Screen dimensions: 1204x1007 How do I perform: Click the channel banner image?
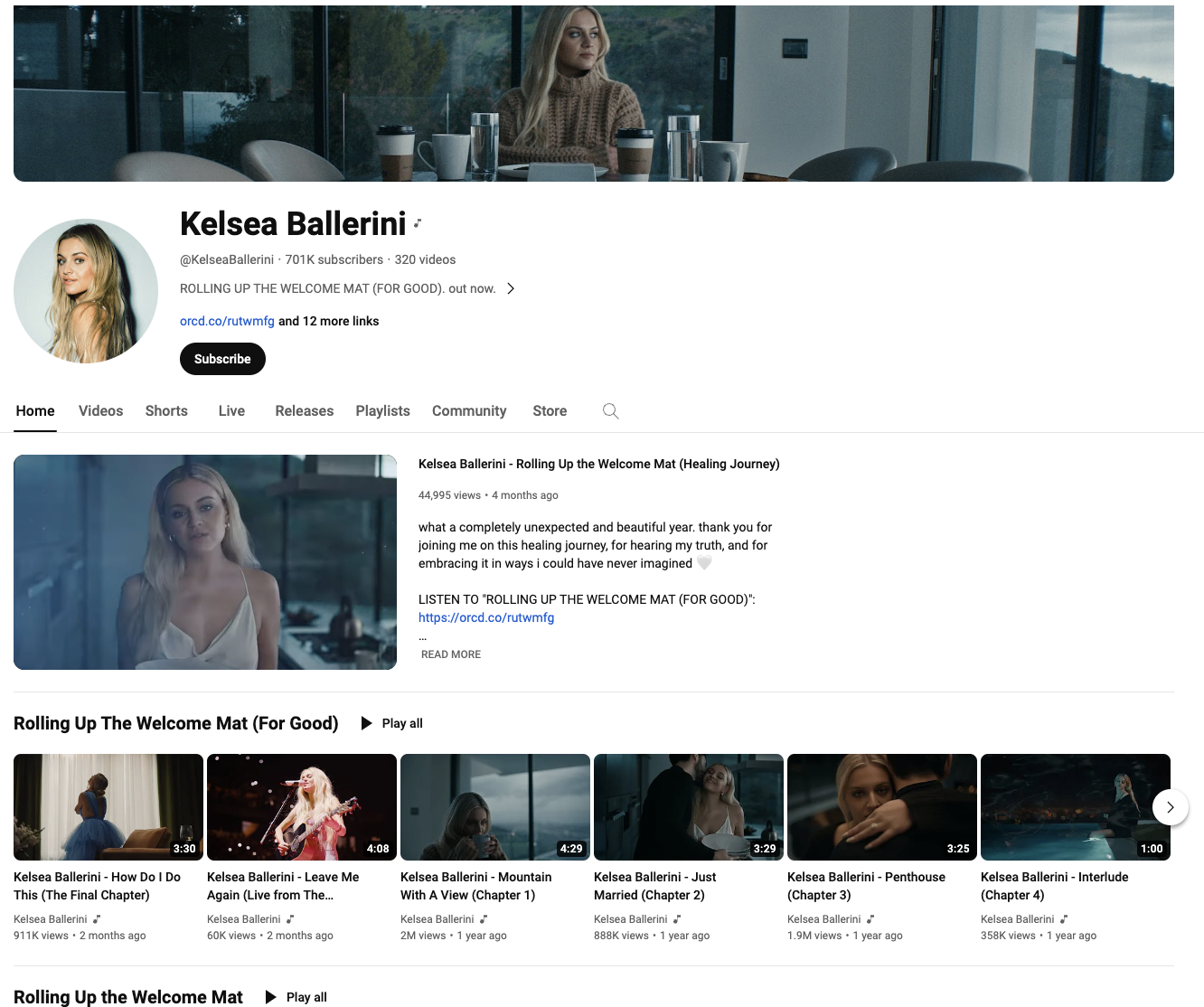594,93
